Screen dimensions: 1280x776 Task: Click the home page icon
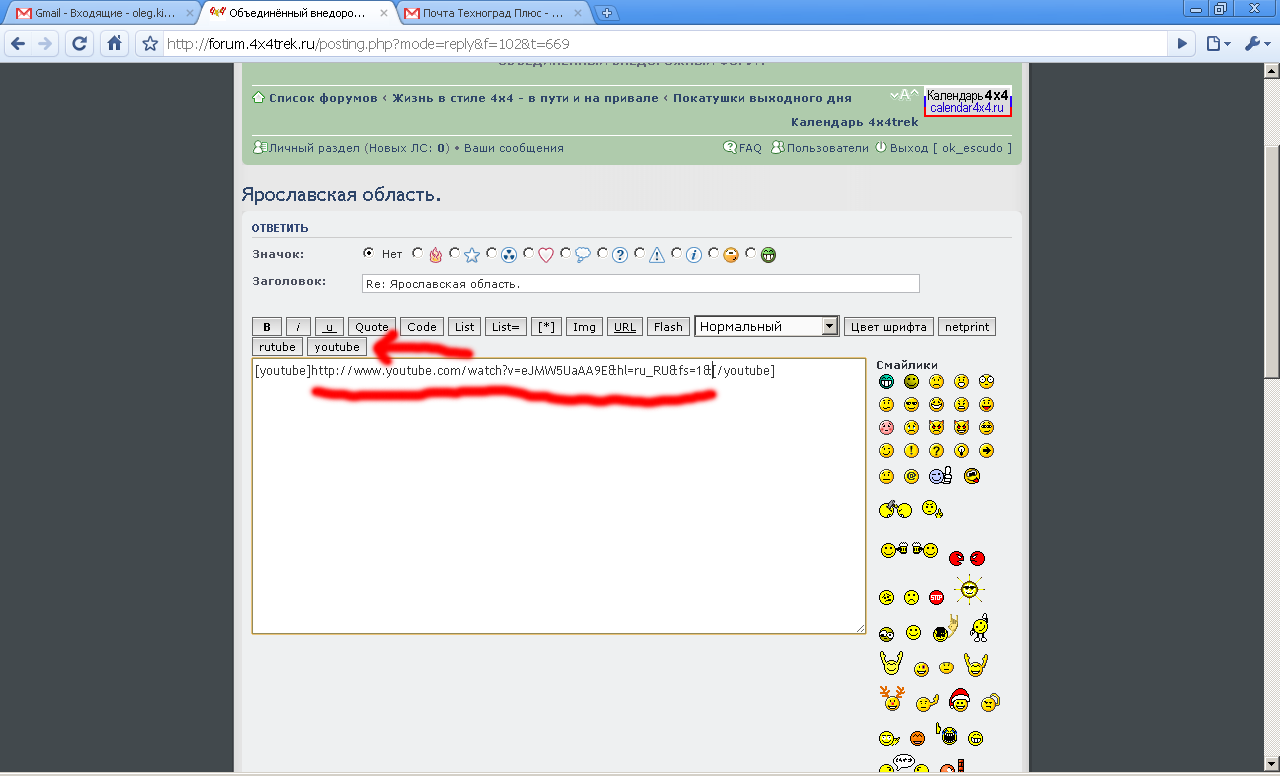coord(115,44)
